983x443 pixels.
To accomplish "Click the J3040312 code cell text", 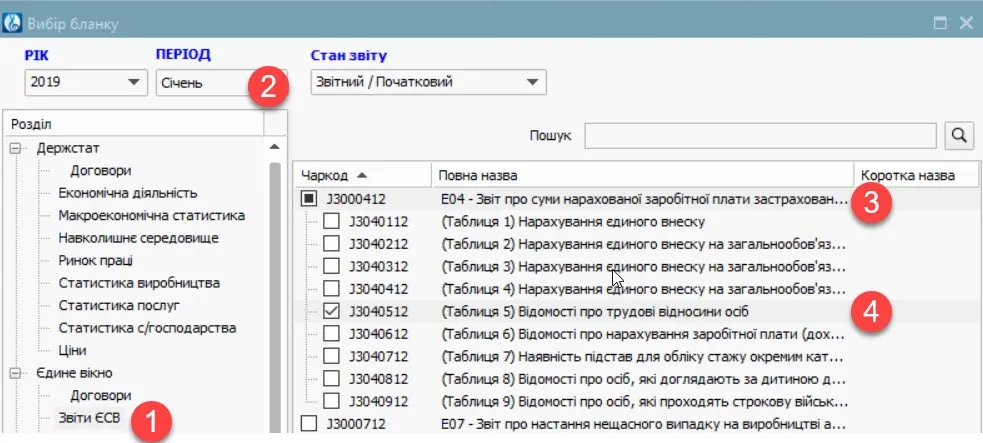I will pos(379,266).
